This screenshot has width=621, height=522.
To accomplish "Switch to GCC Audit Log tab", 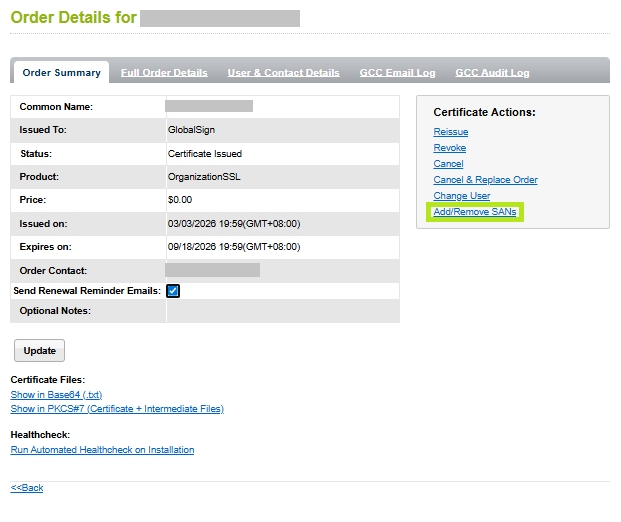I will [492, 73].
